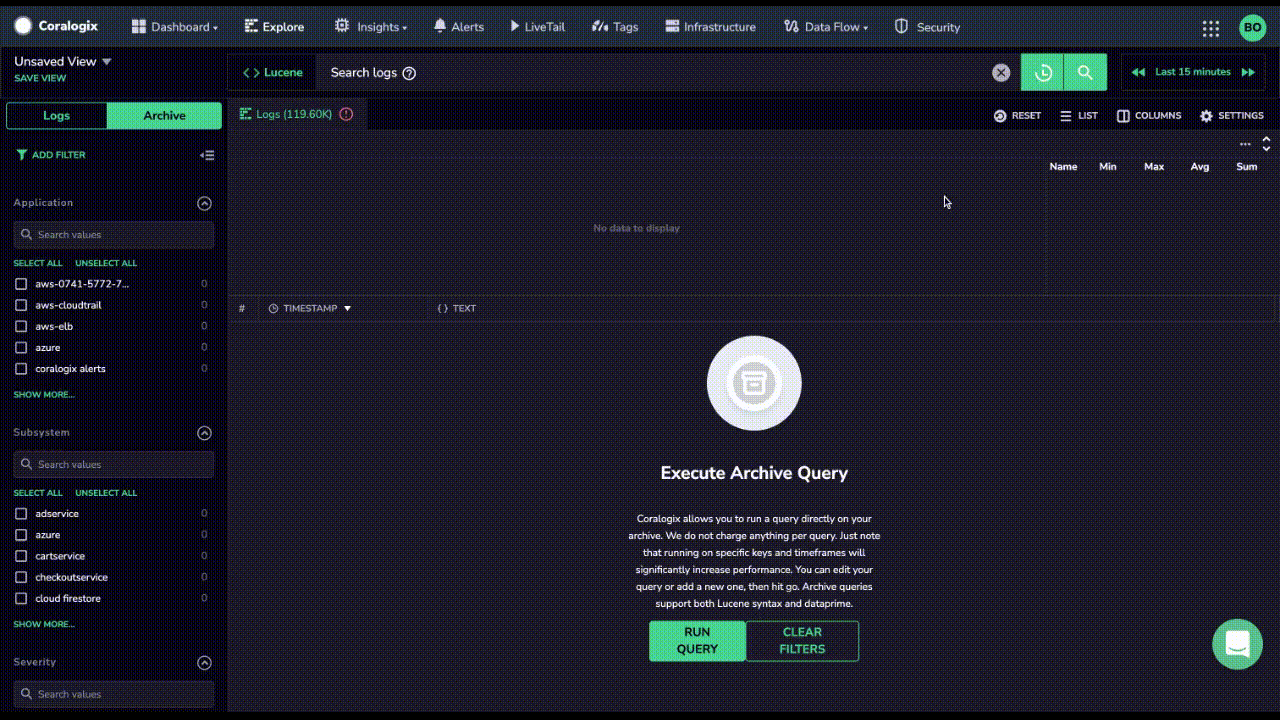1280x720 pixels.
Task: Collapse the filters sidebar icon
Action: coord(207,155)
